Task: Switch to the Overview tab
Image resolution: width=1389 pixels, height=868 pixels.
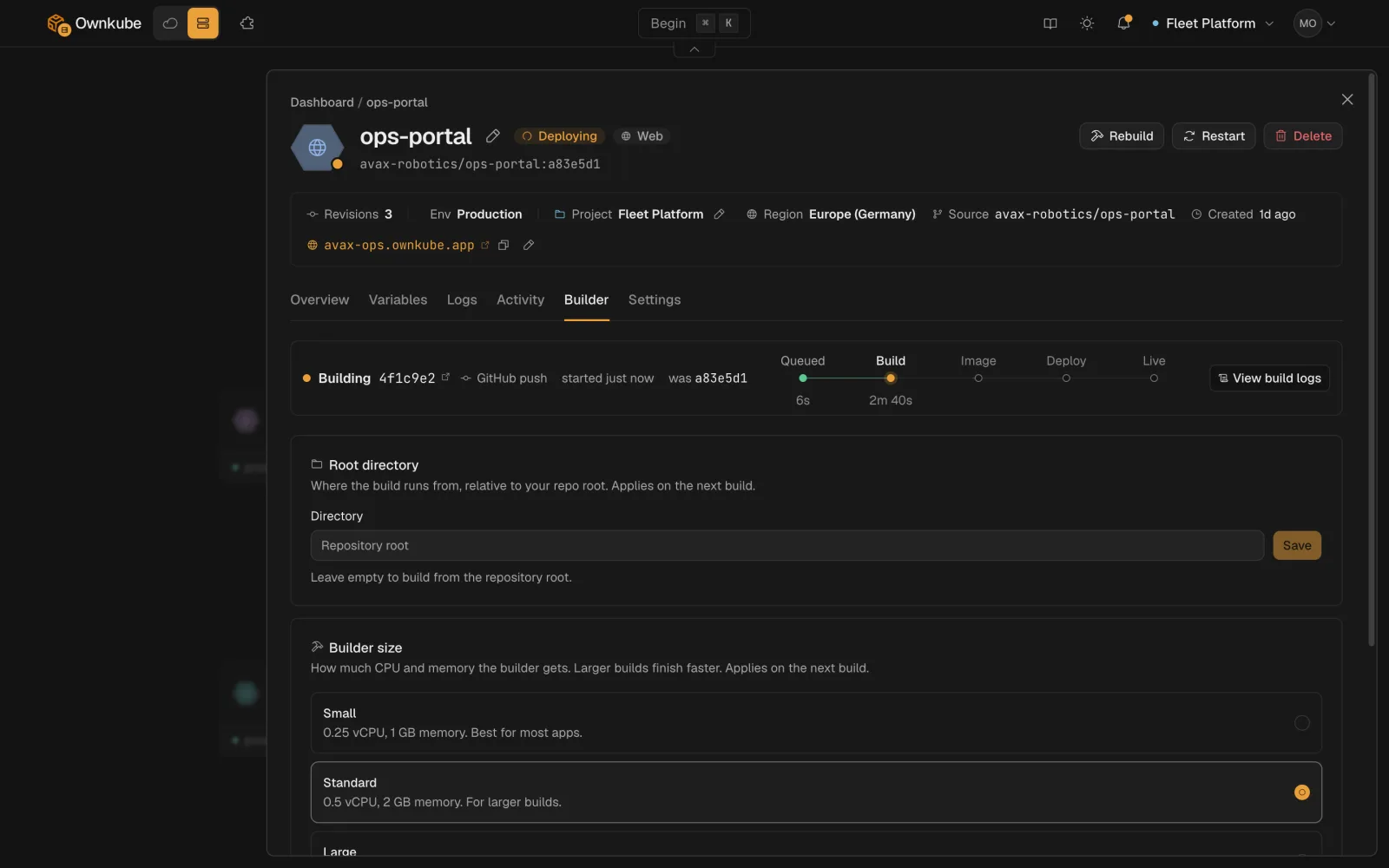Action: (x=319, y=299)
